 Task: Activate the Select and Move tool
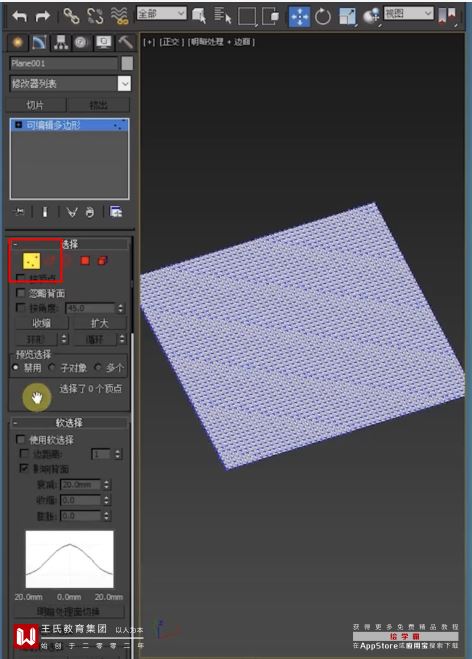point(299,16)
